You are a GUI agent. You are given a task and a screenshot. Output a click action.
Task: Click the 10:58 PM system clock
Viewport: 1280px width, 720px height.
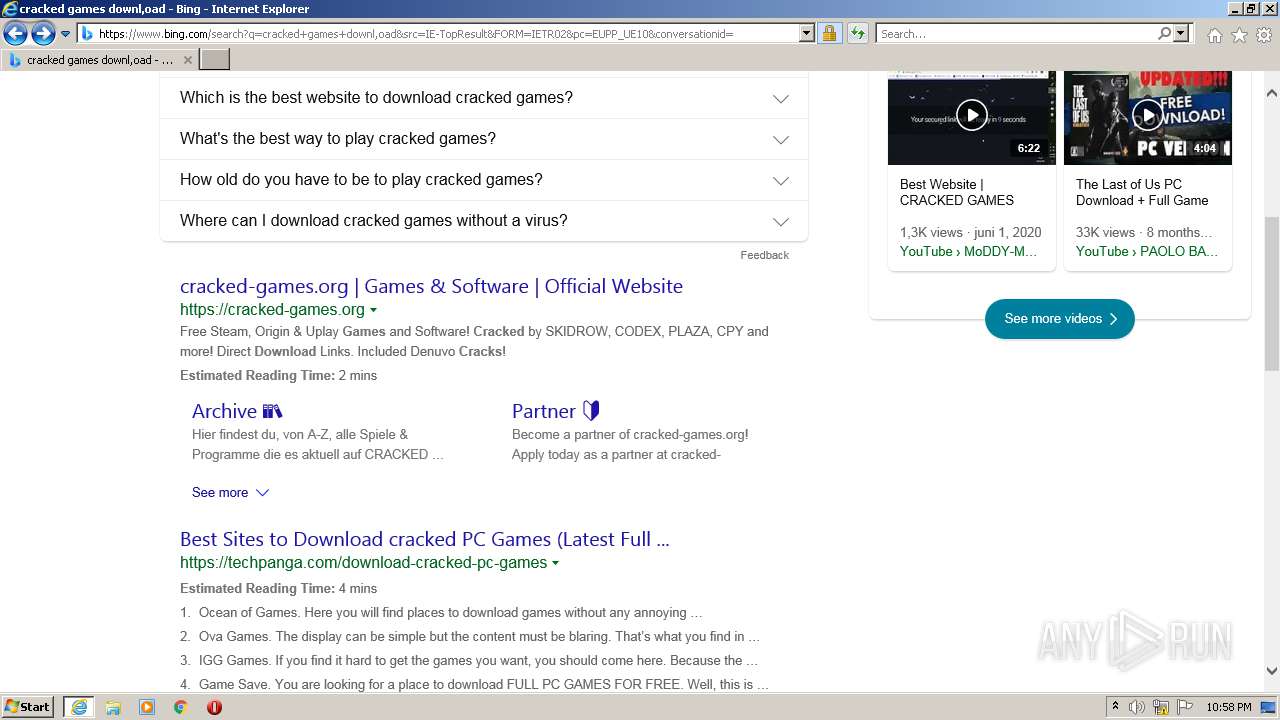[x=1229, y=707]
